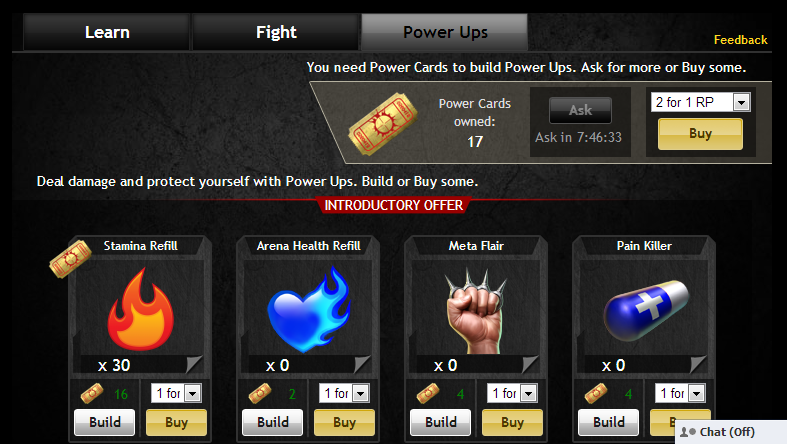
Task: Build a Stamina Refill
Action: 104,422
